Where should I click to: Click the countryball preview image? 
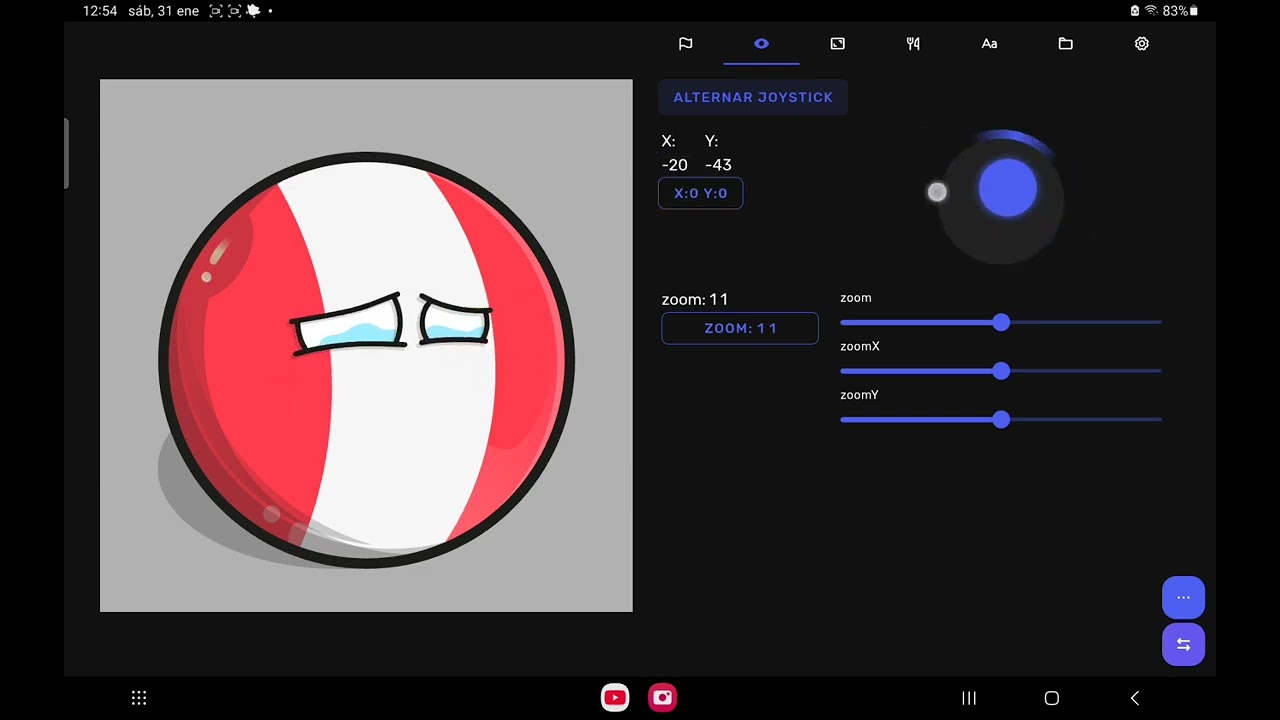pos(366,346)
